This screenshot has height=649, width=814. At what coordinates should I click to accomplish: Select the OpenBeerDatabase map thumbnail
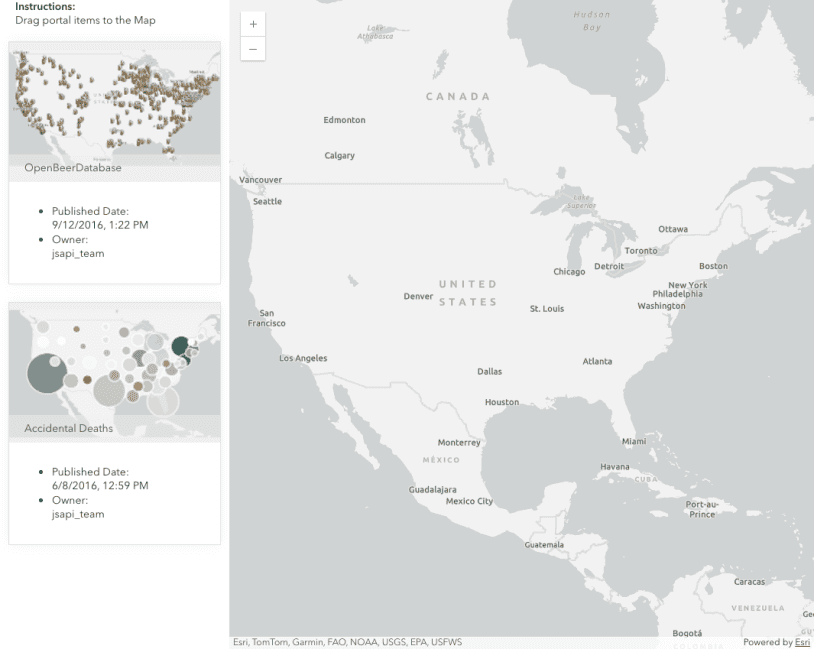tap(114, 100)
